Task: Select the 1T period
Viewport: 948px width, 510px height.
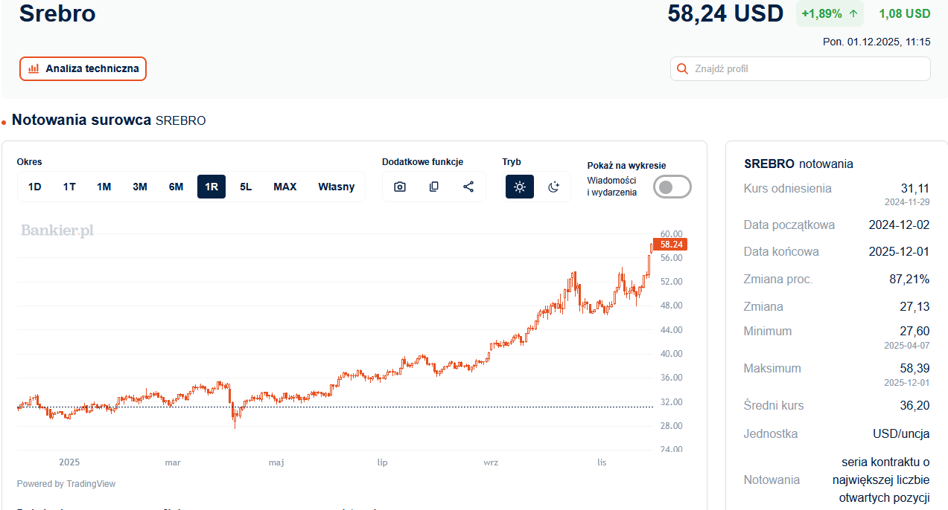Action: [69, 187]
